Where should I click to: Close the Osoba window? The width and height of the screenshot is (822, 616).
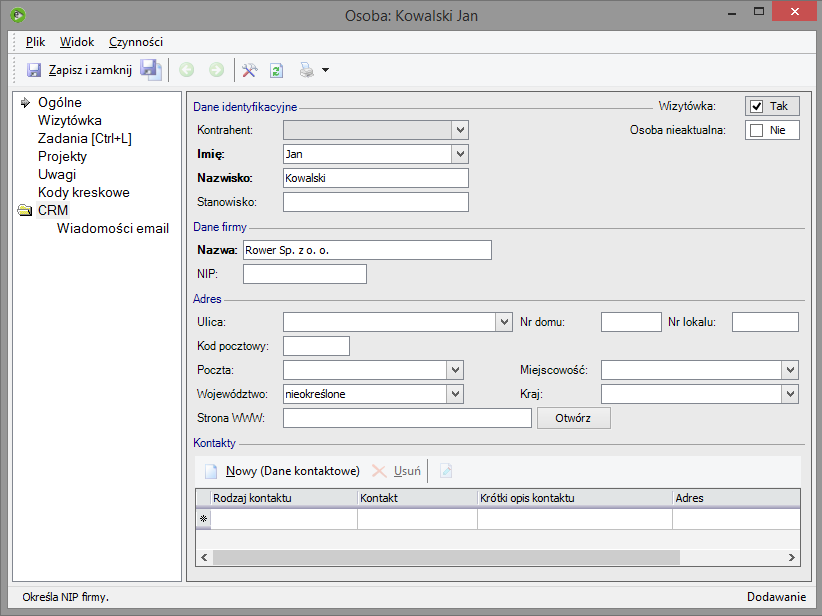click(795, 12)
